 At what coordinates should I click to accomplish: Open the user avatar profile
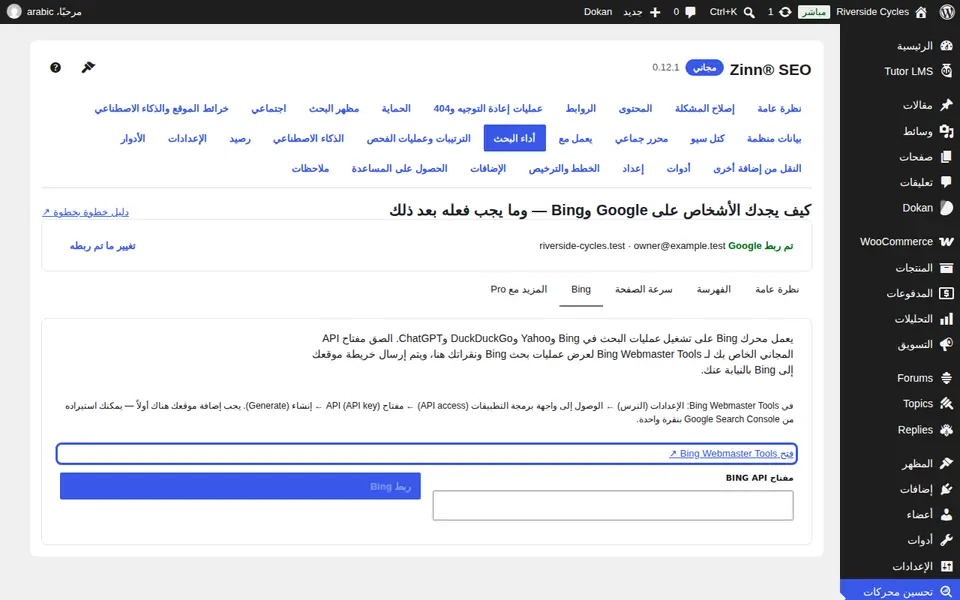point(14,12)
